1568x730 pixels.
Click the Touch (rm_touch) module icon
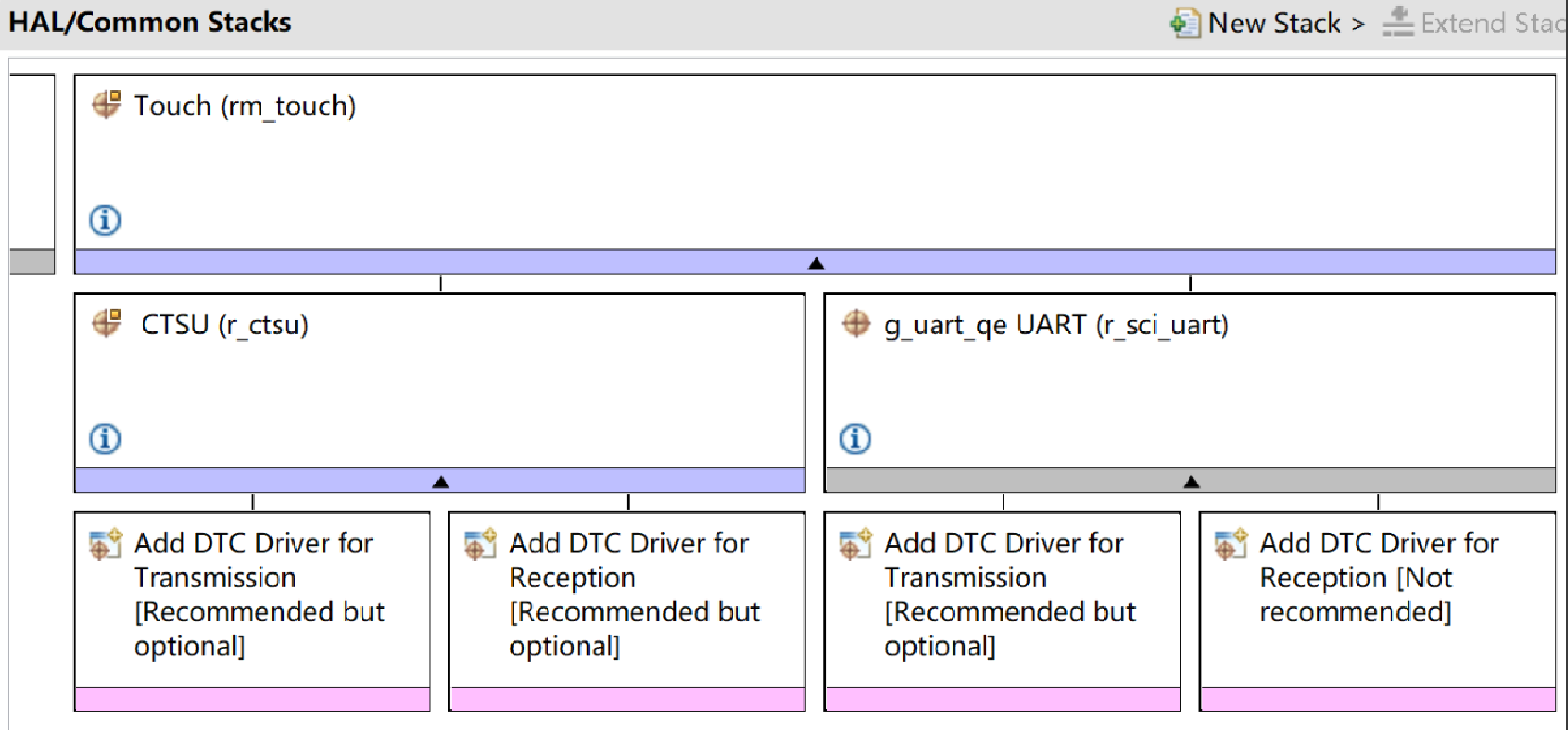[106, 104]
